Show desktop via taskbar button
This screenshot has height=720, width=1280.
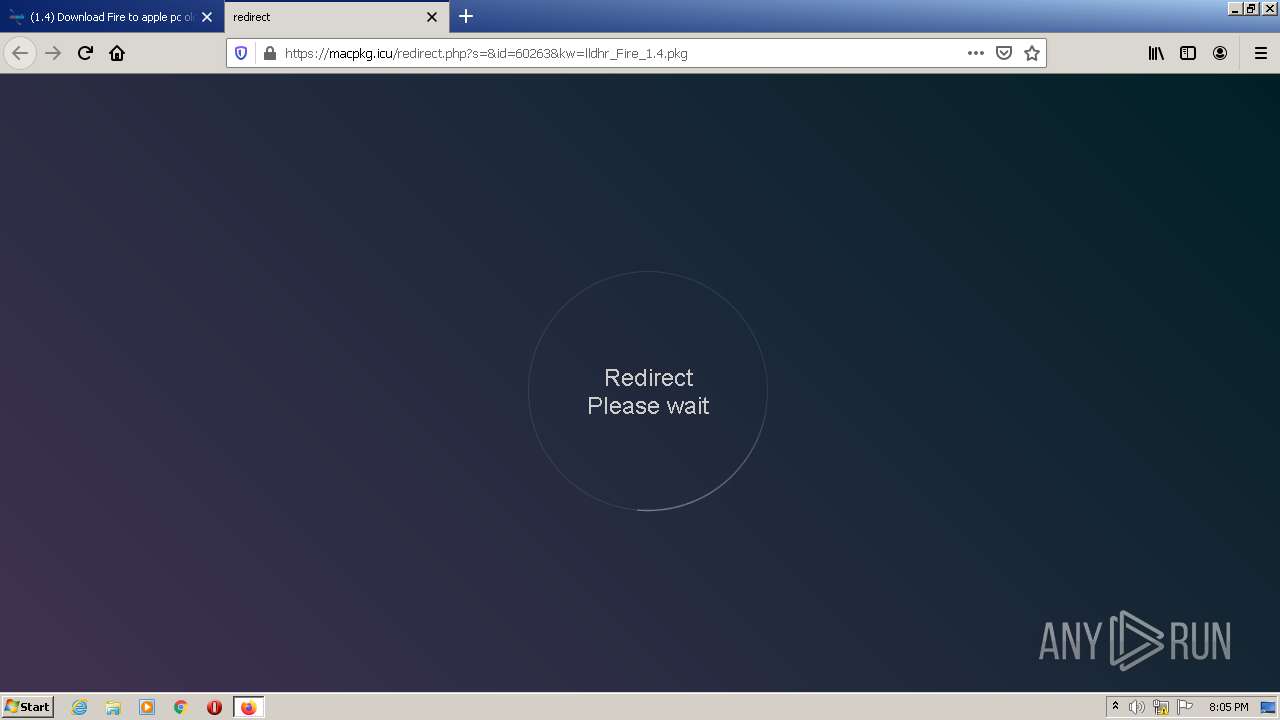[1268, 707]
